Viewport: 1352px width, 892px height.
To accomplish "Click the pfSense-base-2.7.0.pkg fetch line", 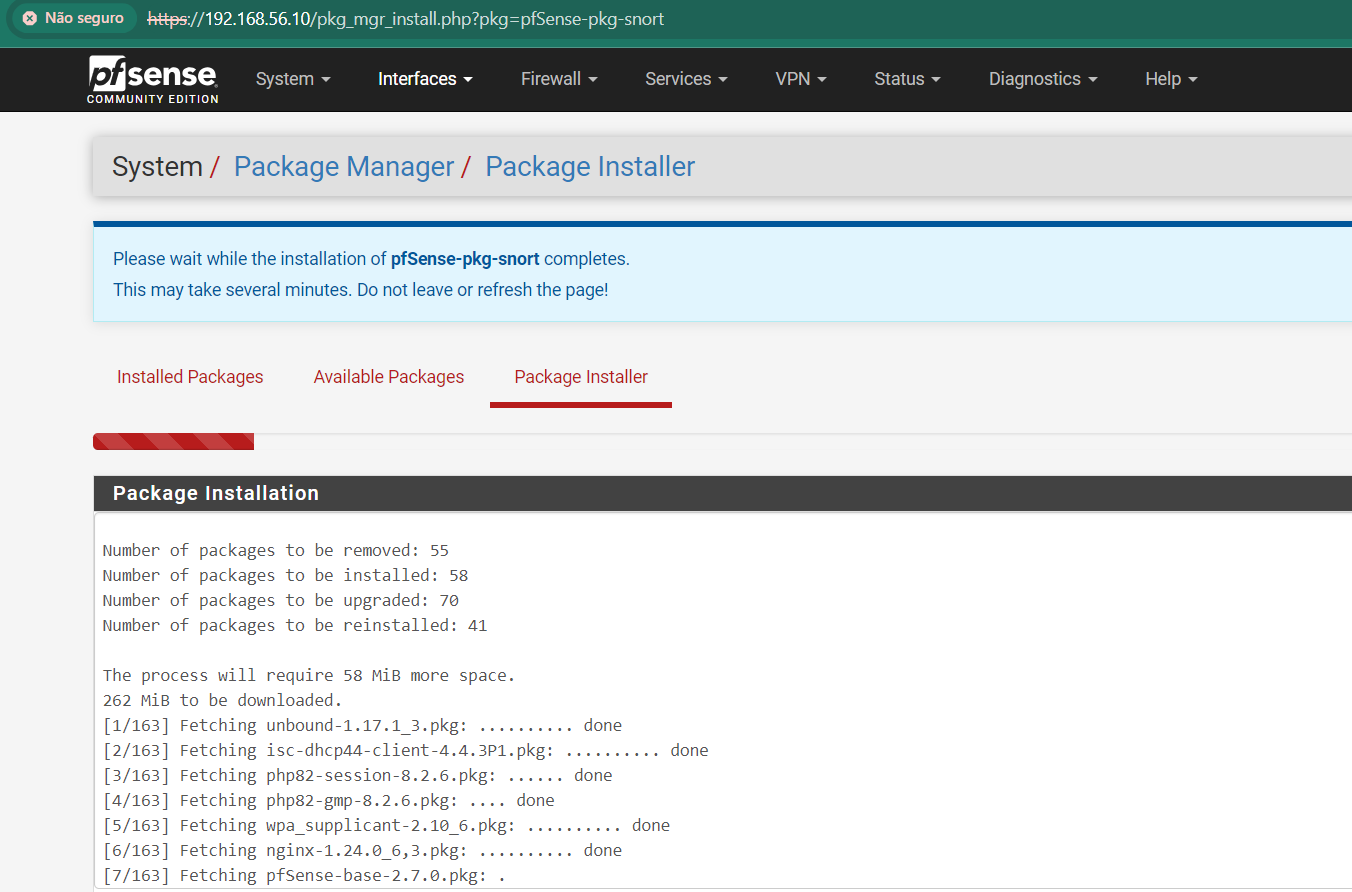I will 305,876.
